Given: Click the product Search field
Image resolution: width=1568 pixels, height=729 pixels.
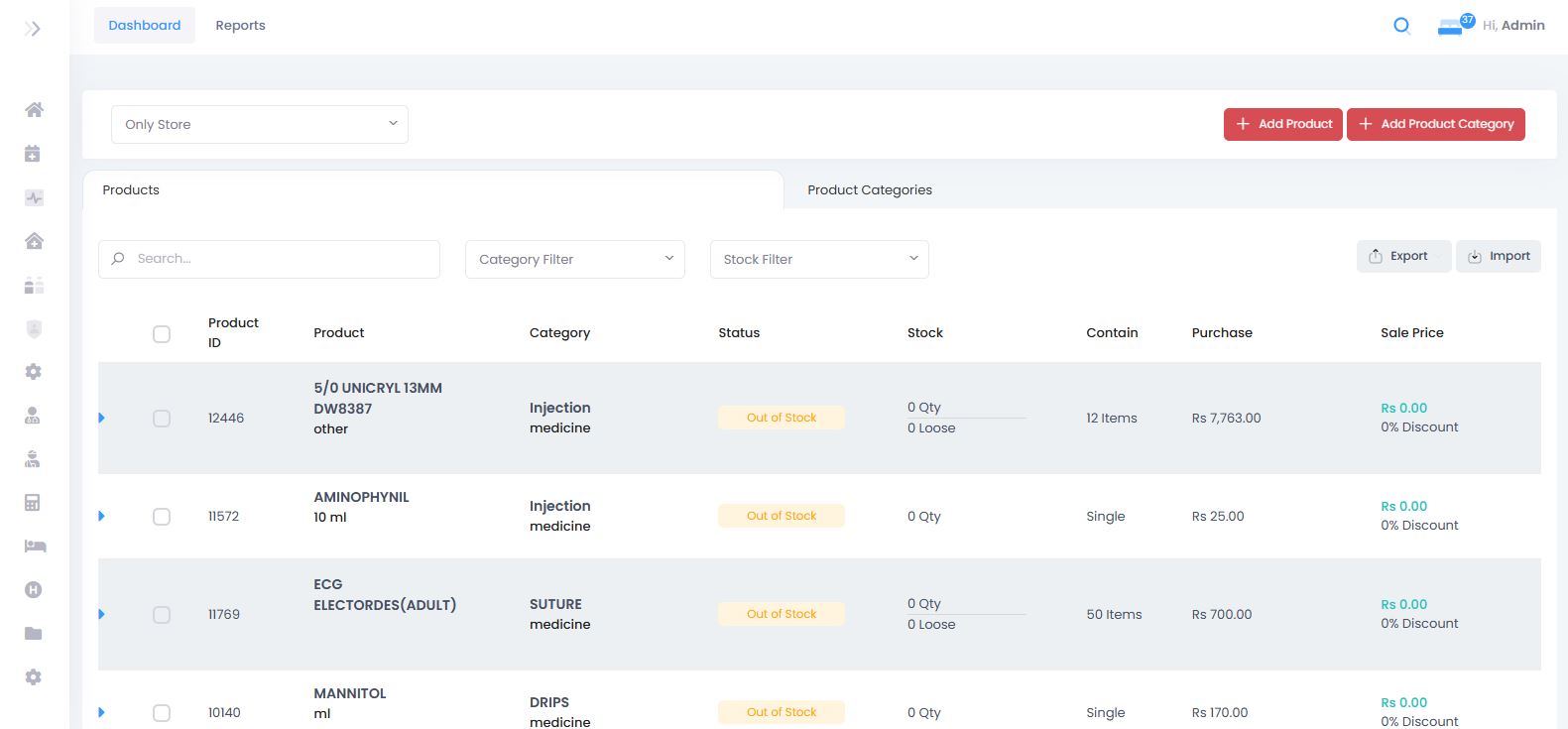Looking at the screenshot, I should point(269,259).
